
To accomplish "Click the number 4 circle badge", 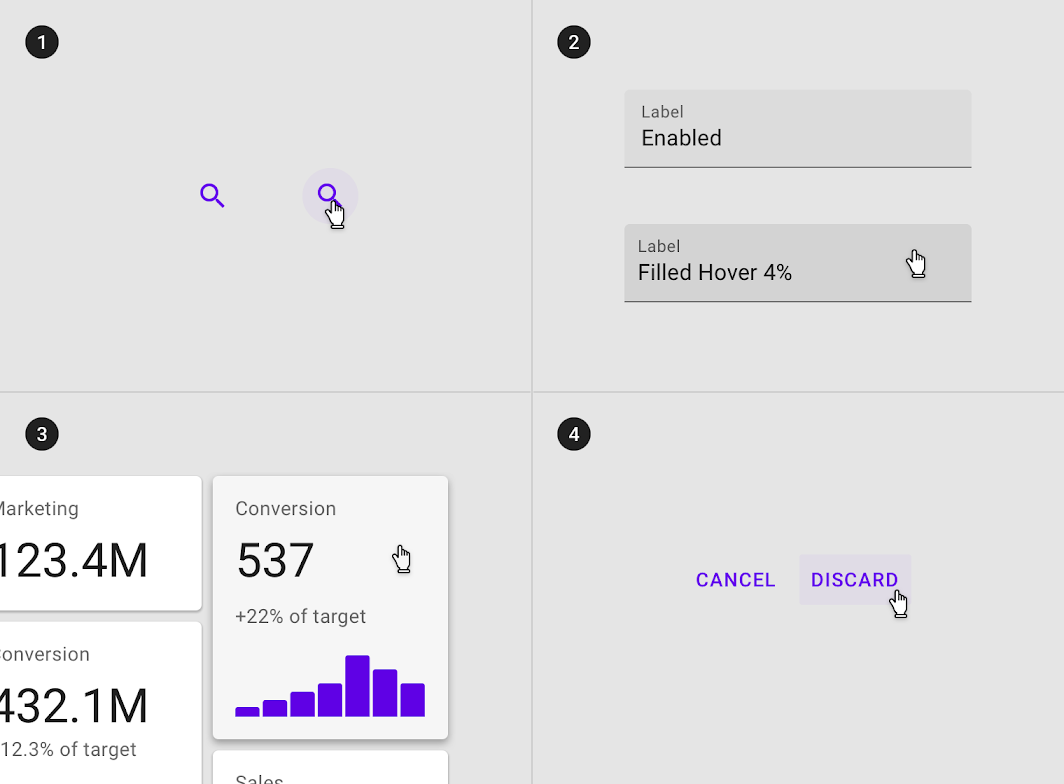I will coord(574,434).
